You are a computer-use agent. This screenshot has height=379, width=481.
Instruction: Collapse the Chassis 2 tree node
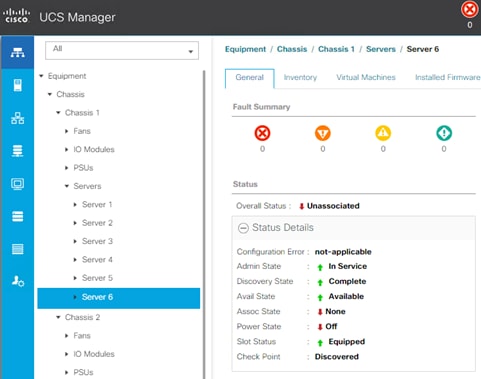click(58, 317)
